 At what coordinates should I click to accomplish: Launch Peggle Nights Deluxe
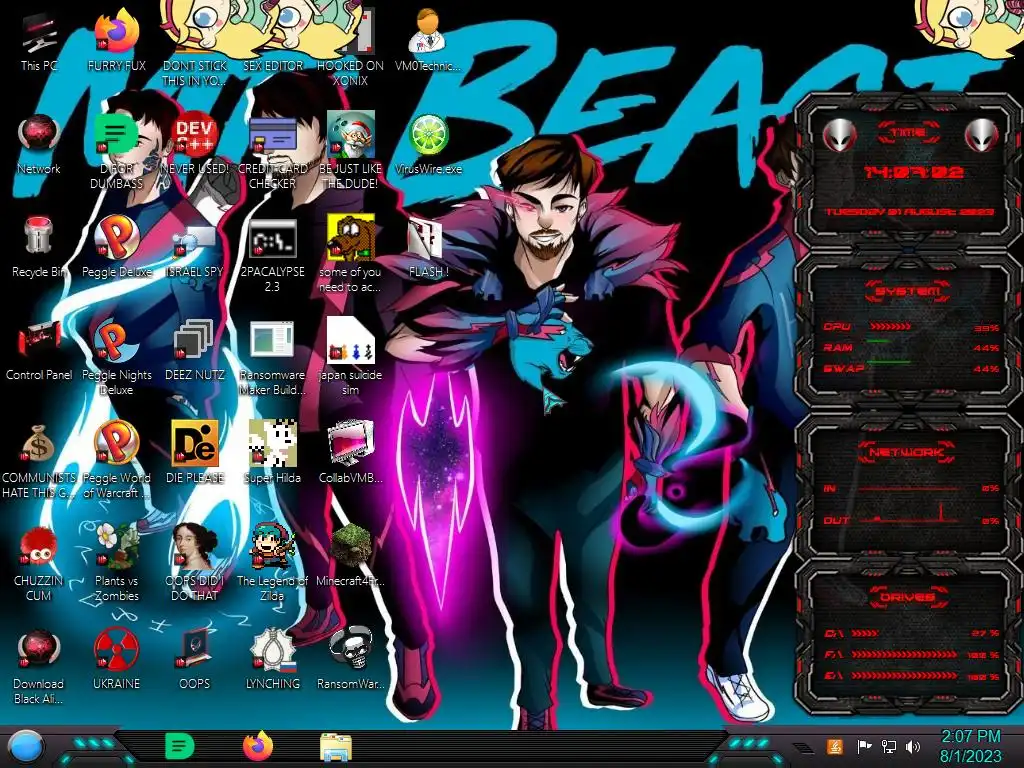[x=116, y=358]
